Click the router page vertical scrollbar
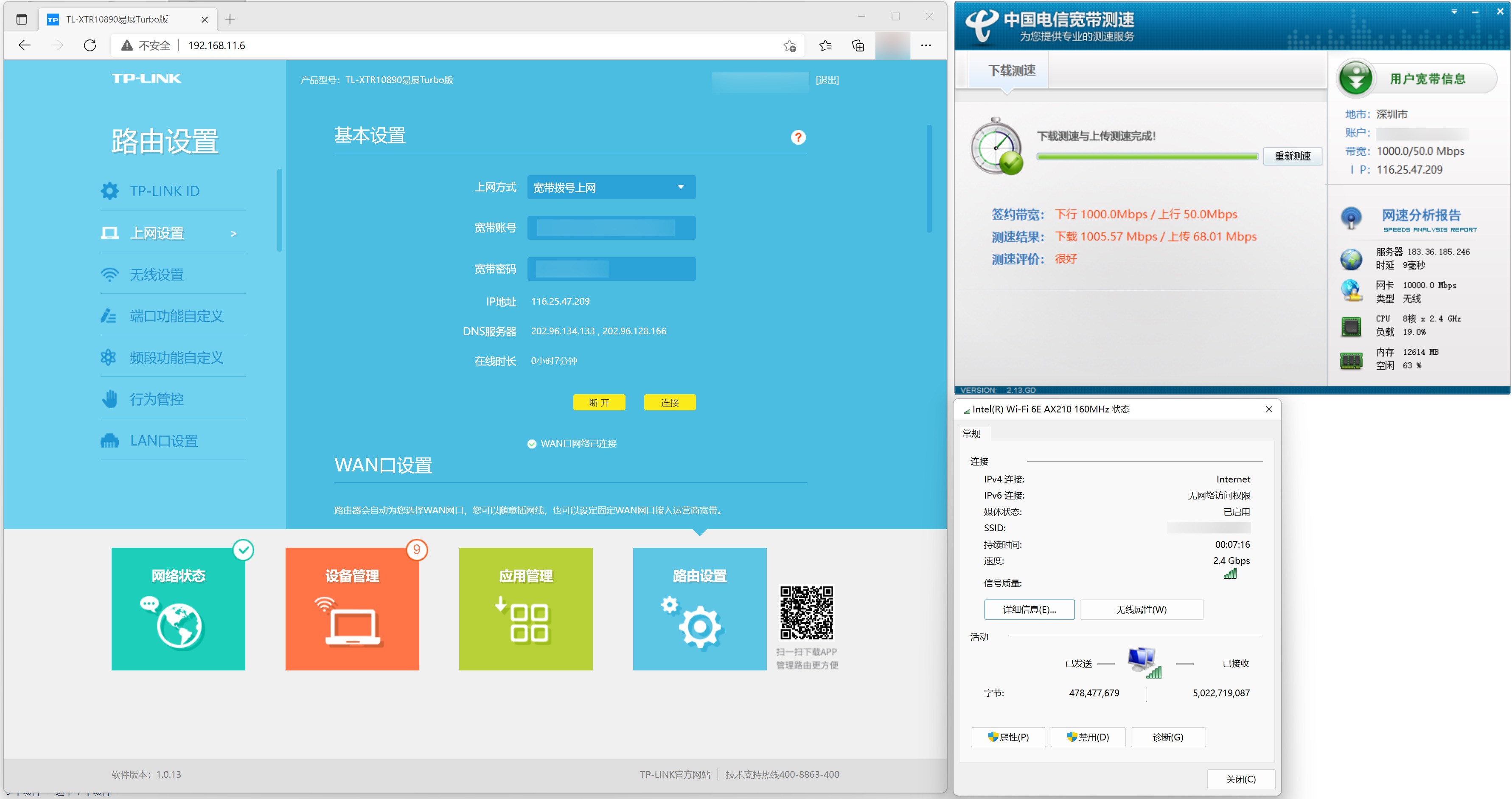The height and width of the screenshot is (799, 1512). click(929, 179)
